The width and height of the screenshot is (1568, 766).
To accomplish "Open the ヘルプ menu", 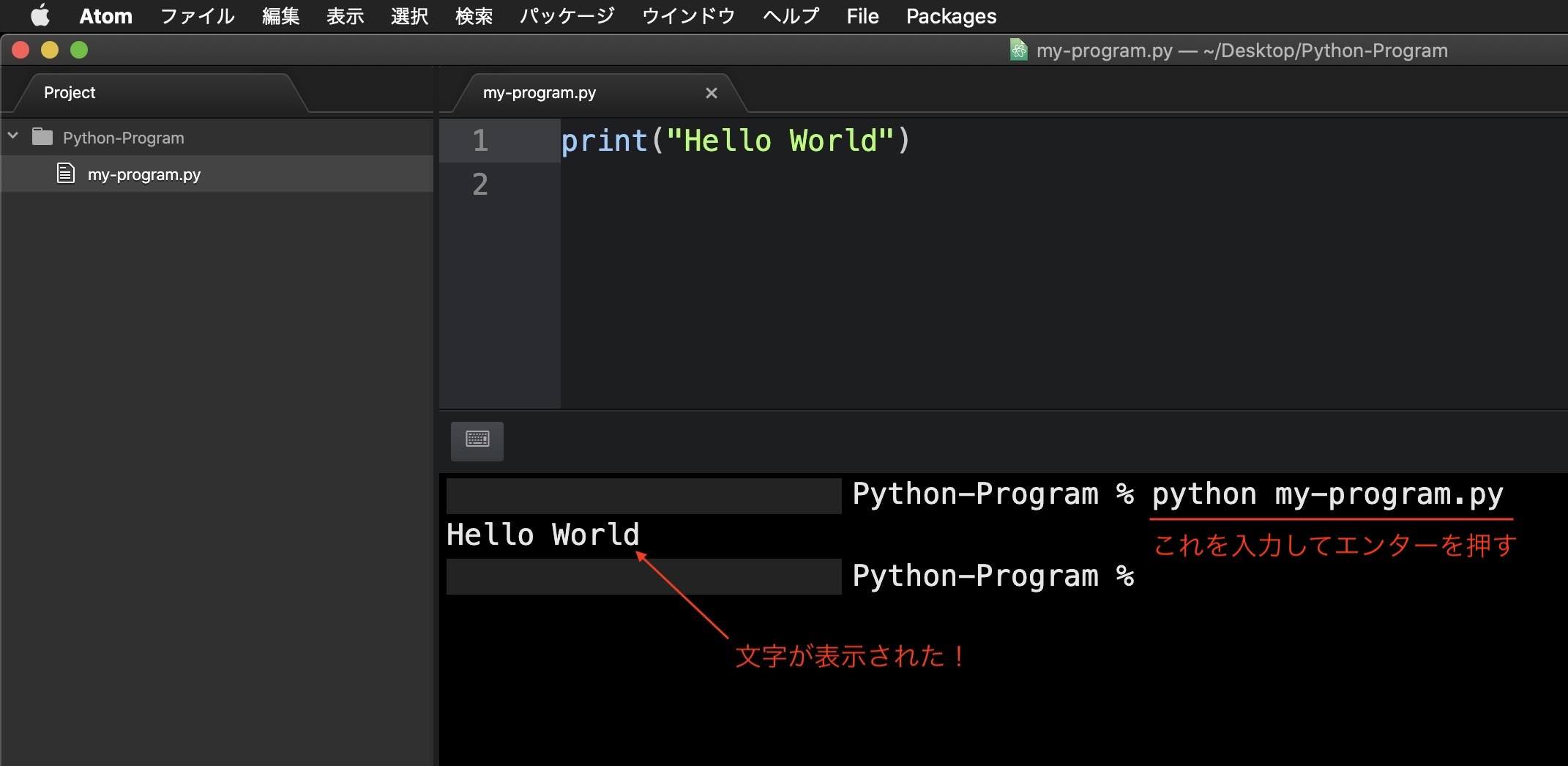I will coord(791,16).
